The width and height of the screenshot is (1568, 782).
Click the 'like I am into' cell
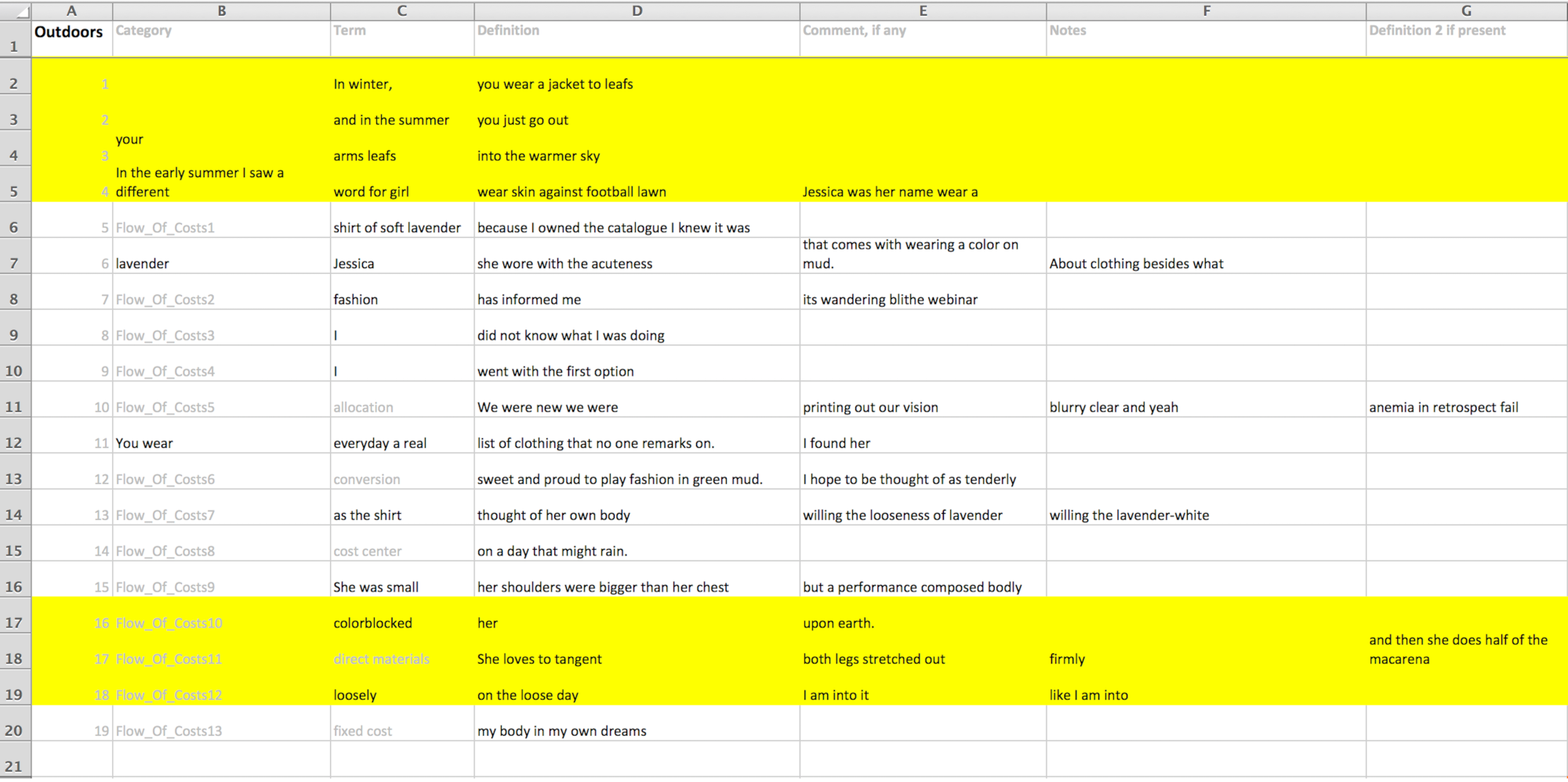(1206, 688)
